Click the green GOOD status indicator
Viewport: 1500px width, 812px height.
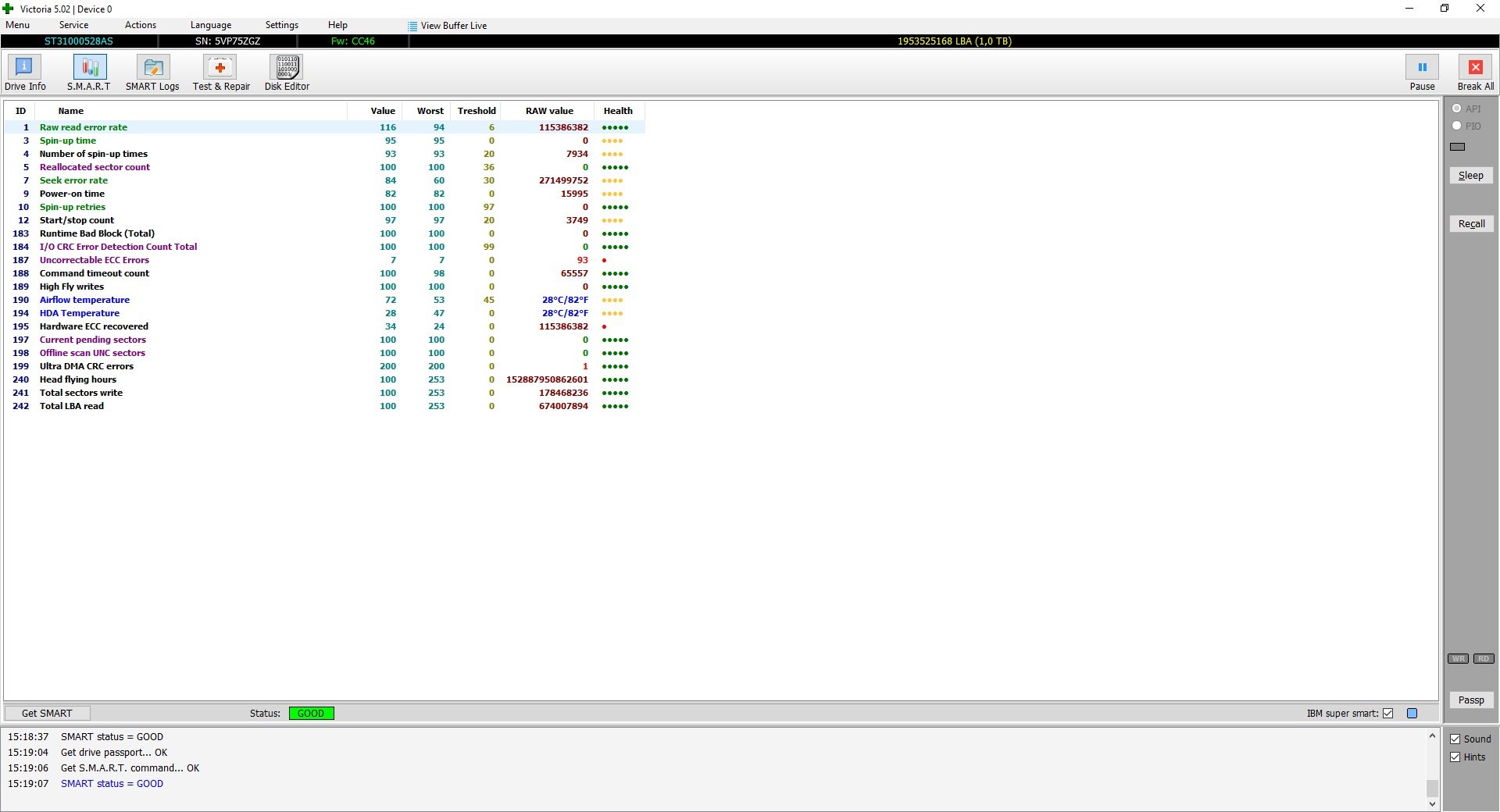(x=311, y=713)
